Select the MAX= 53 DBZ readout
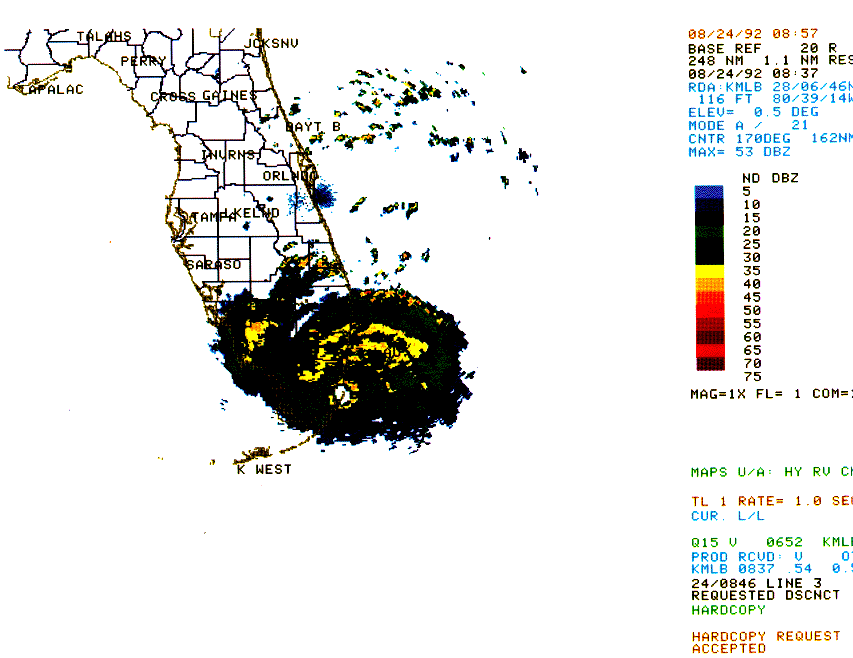 [x=739, y=152]
